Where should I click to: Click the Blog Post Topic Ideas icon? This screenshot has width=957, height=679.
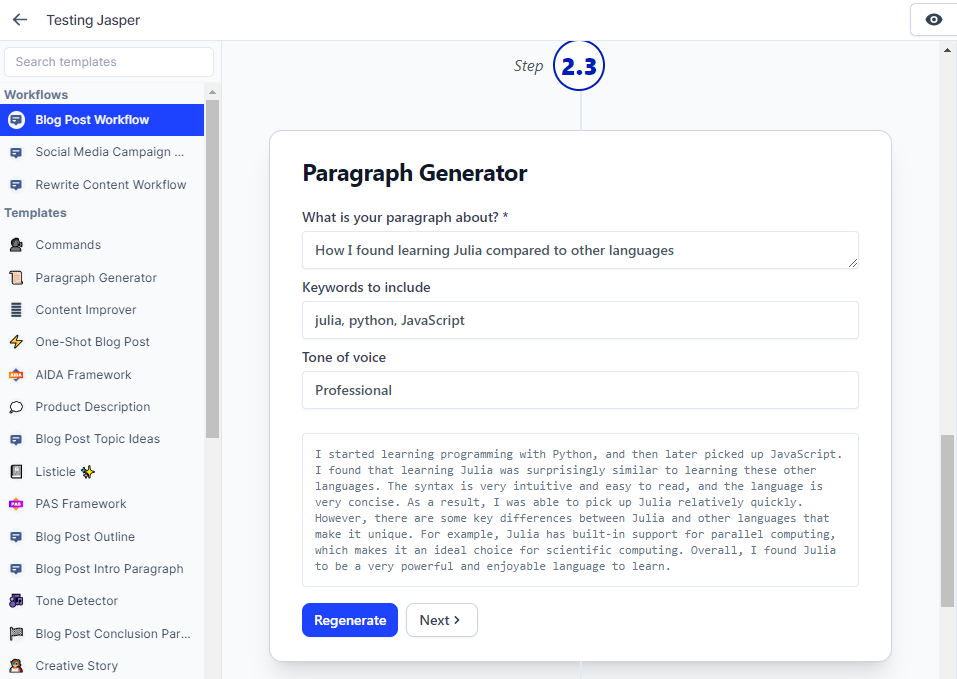pyautogui.click(x=16, y=439)
